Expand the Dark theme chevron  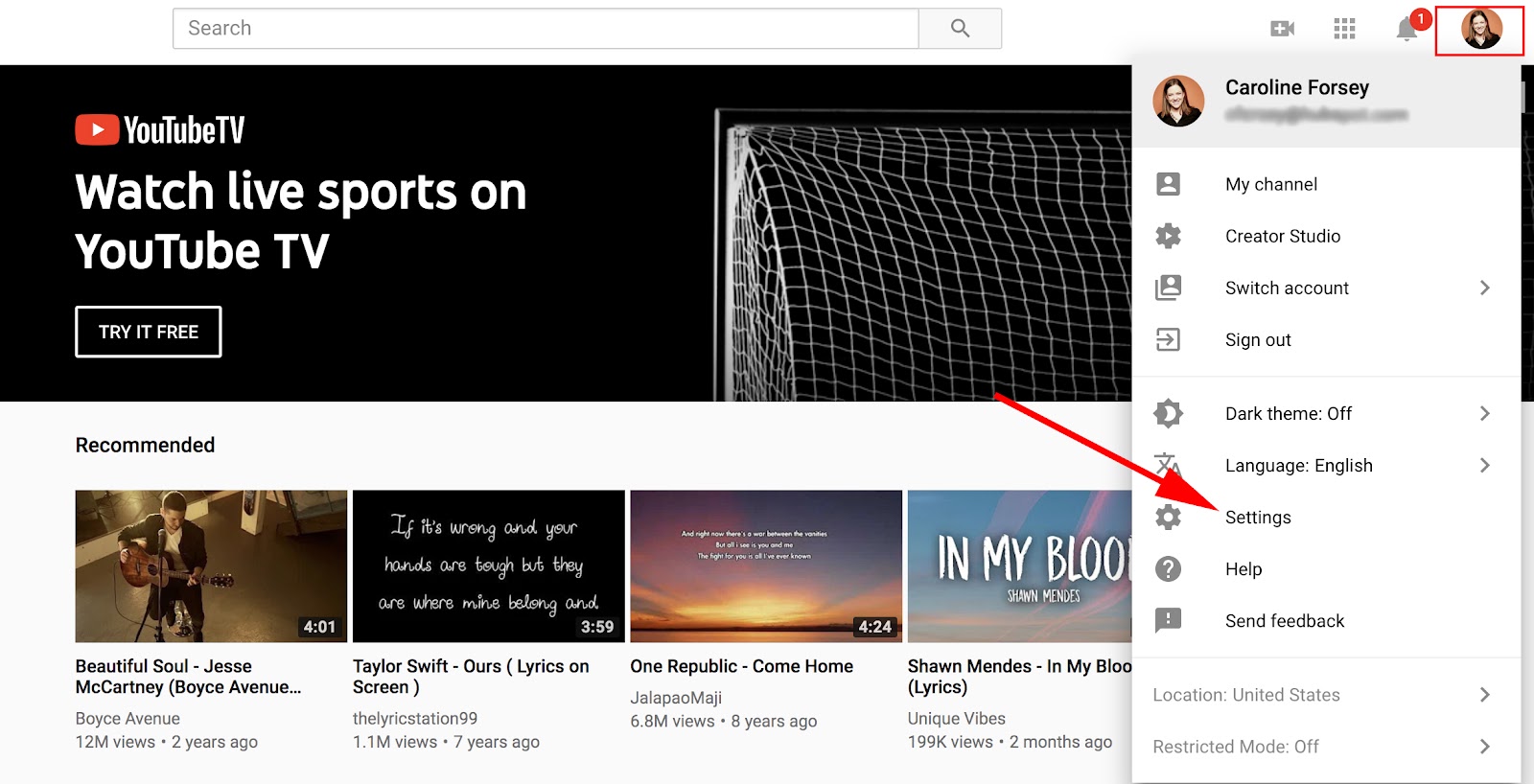pos(1484,413)
